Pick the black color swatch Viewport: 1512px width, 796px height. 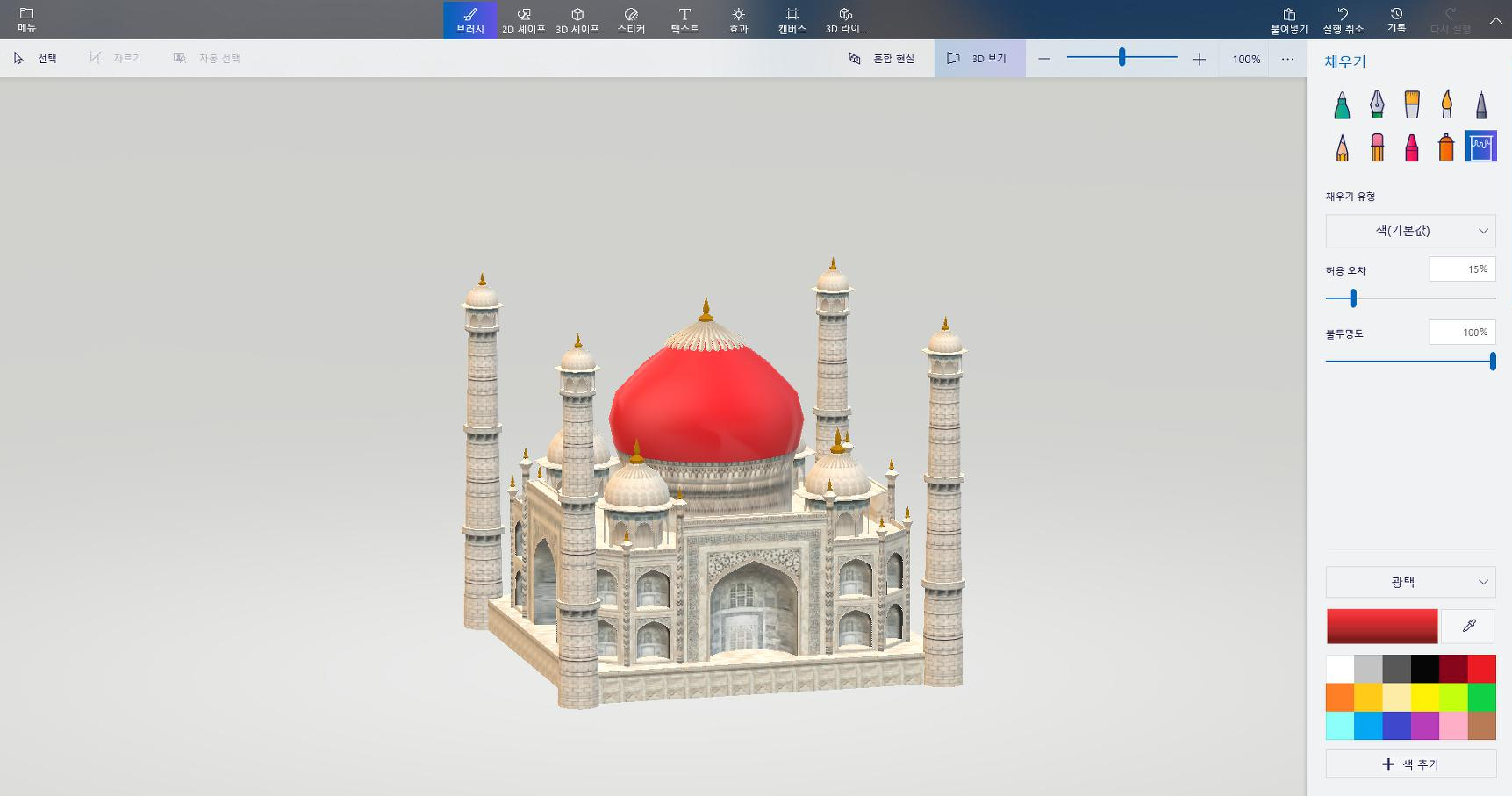tap(1425, 669)
